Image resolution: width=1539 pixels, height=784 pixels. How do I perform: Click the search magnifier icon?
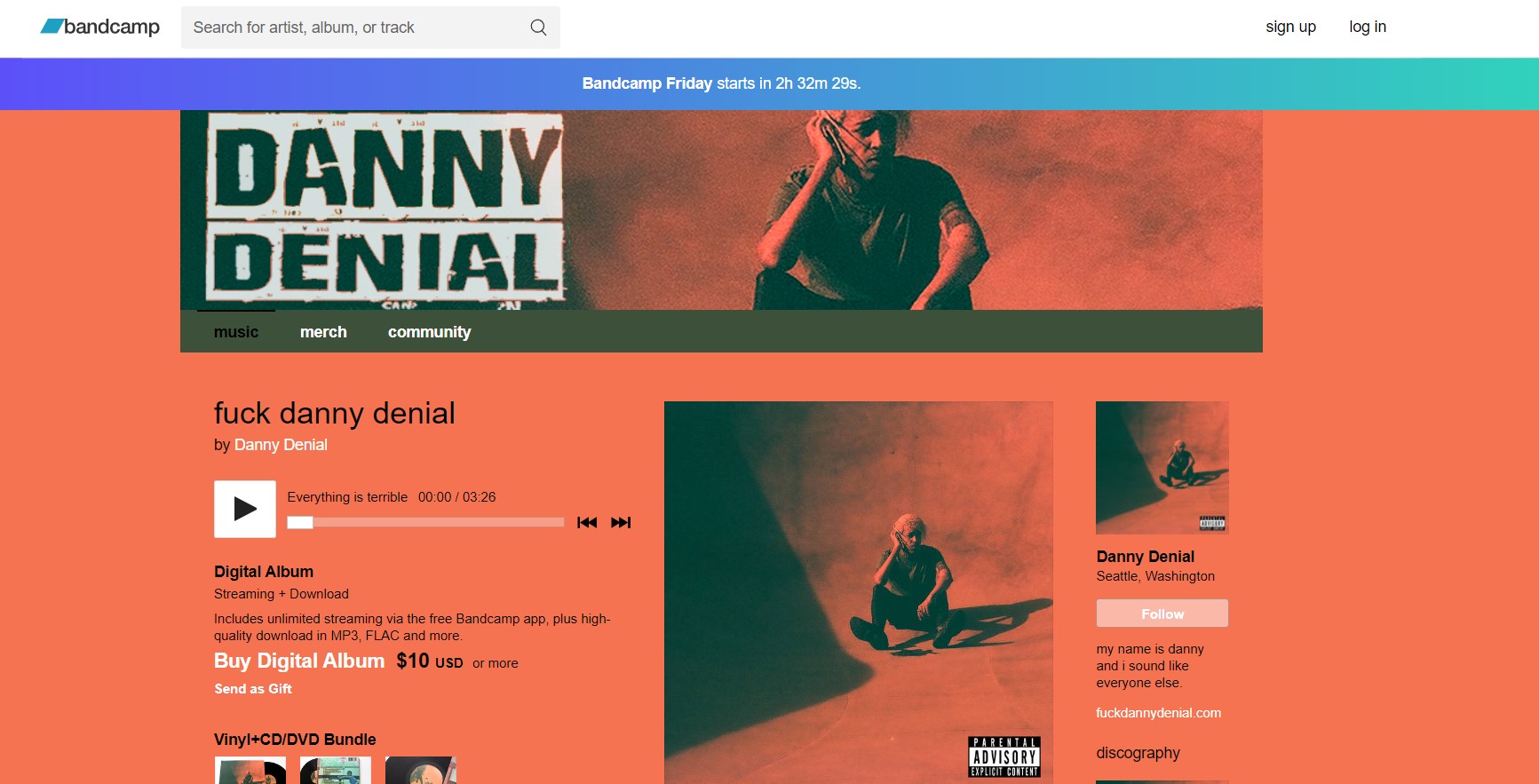[x=538, y=28]
